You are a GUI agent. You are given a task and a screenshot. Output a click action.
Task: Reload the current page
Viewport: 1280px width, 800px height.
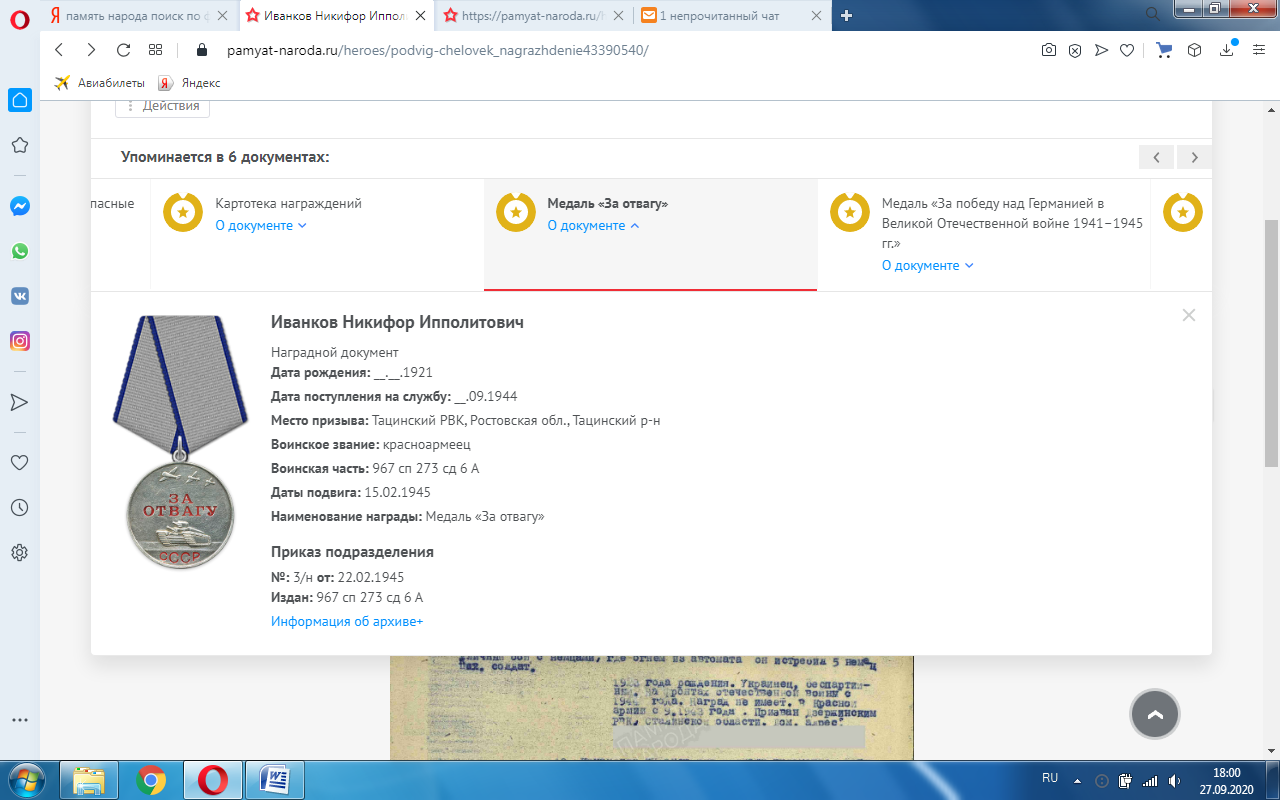click(123, 50)
